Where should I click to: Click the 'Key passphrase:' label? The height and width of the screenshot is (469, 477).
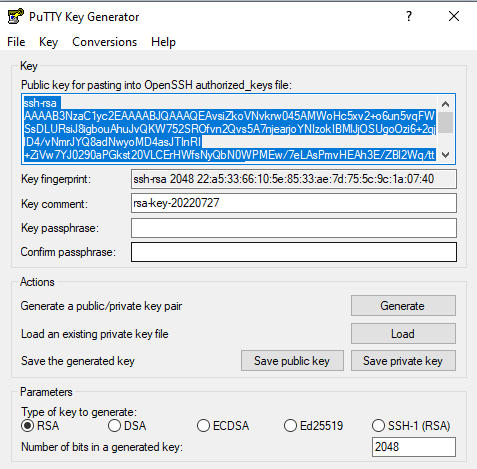60,228
